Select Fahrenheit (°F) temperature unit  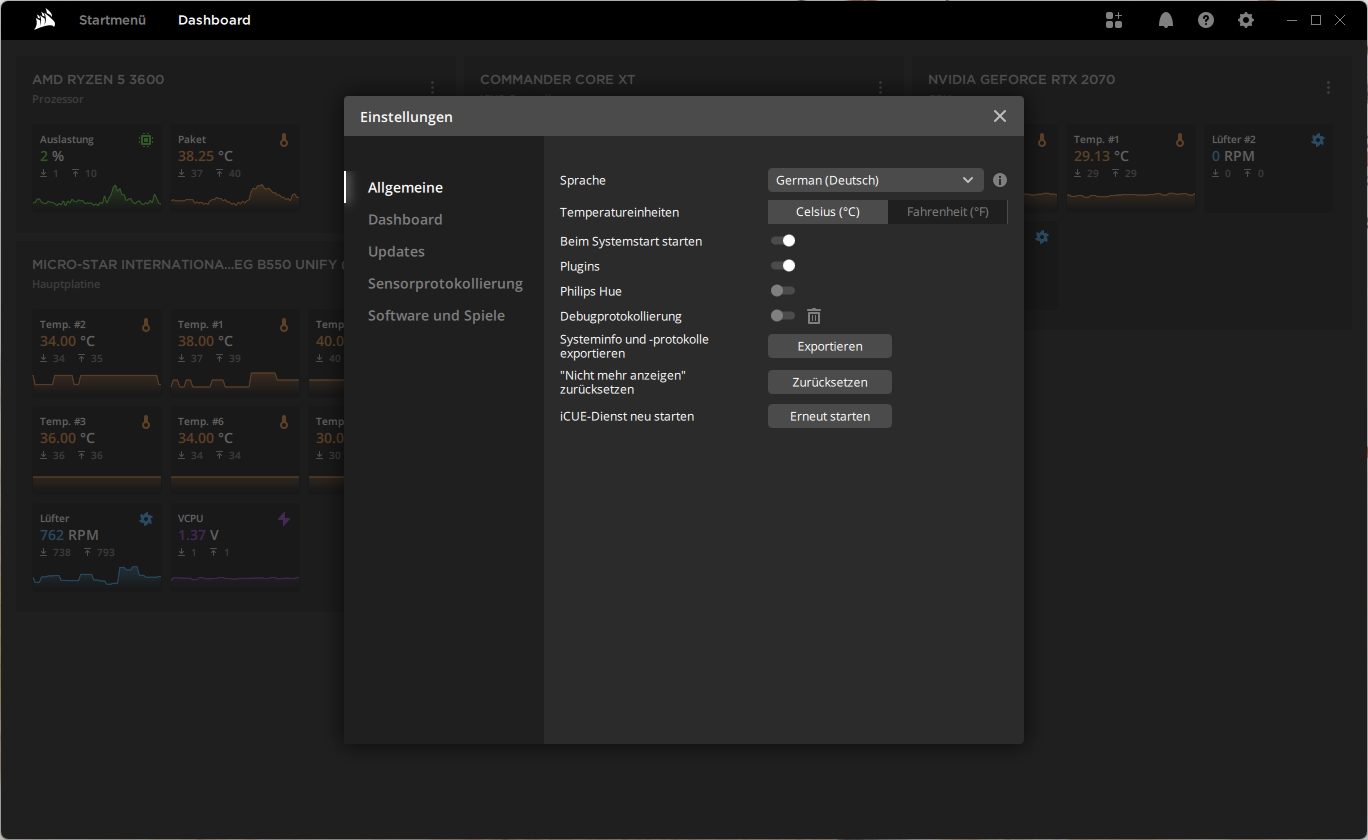pos(948,212)
